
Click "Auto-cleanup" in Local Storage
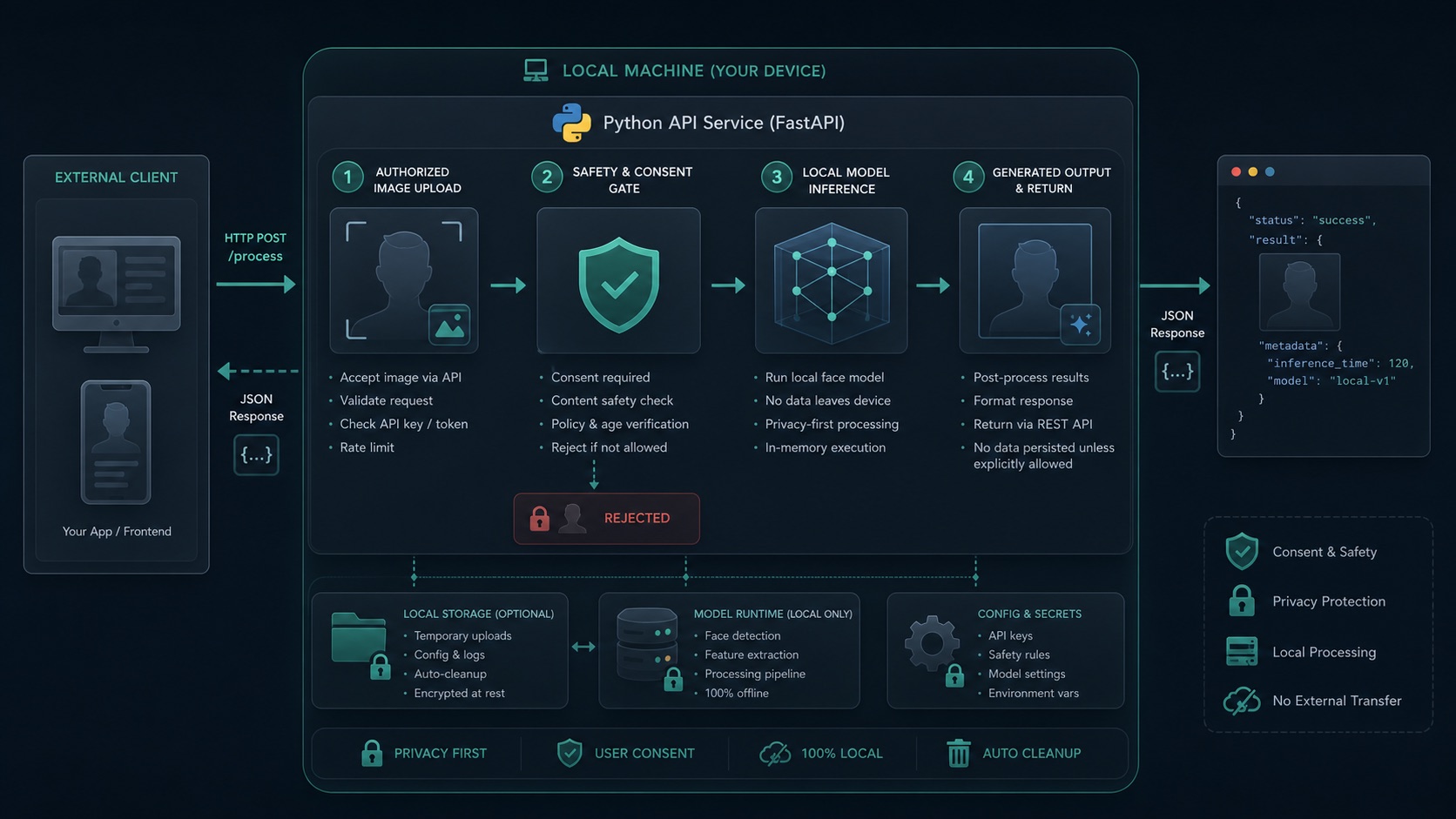450,675
